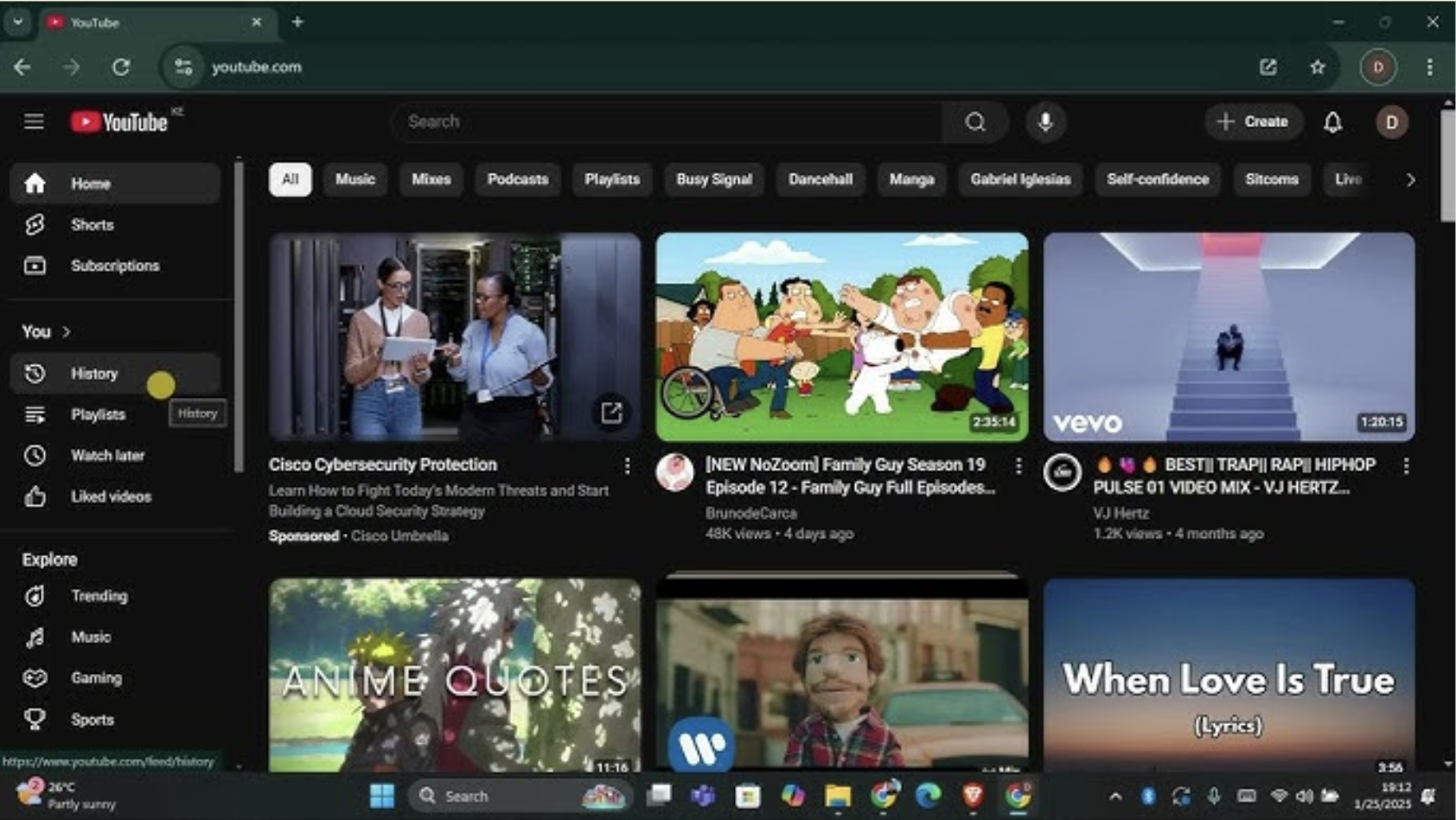Open your watch History
Image resolution: width=1456 pixels, height=820 pixels.
click(93, 373)
